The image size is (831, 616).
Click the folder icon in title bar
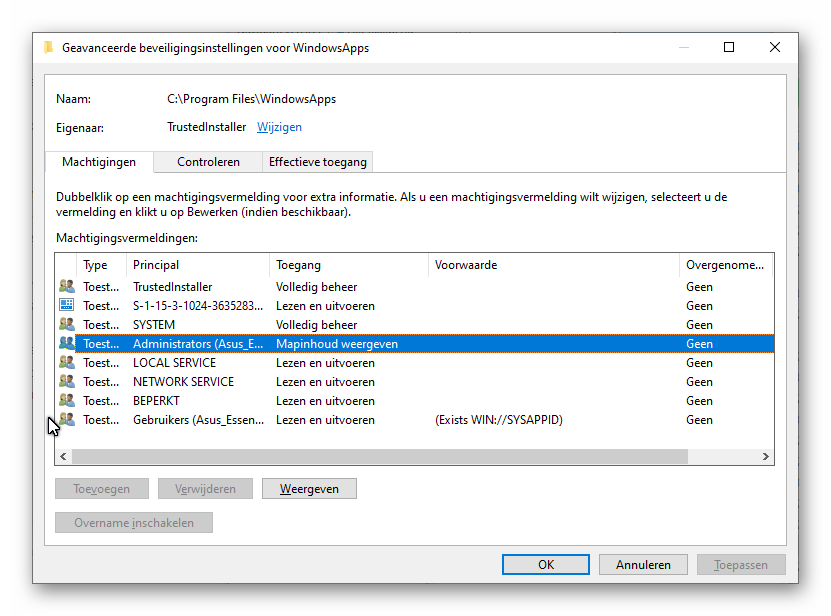(48, 47)
